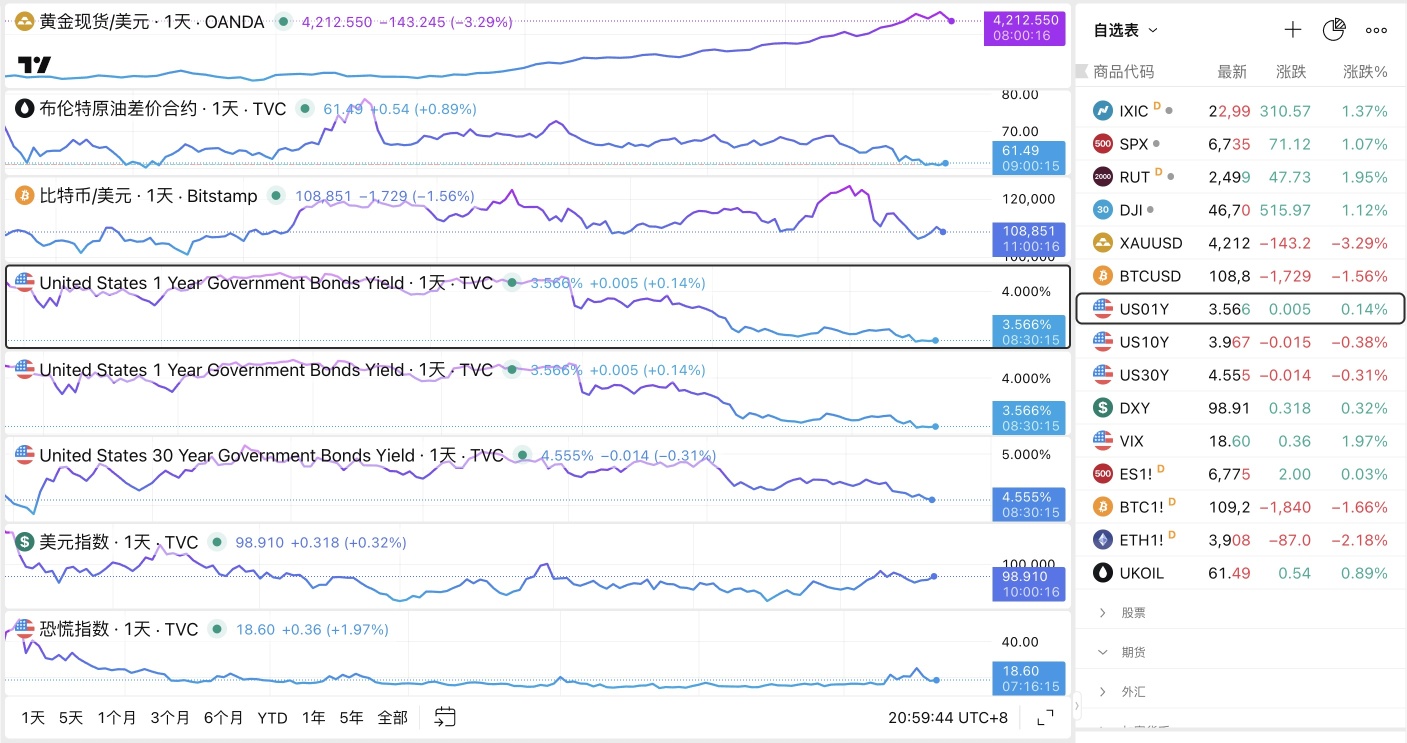Click the go-to-date calendar icon
Screen dimensions: 1407x743
pos(445,717)
